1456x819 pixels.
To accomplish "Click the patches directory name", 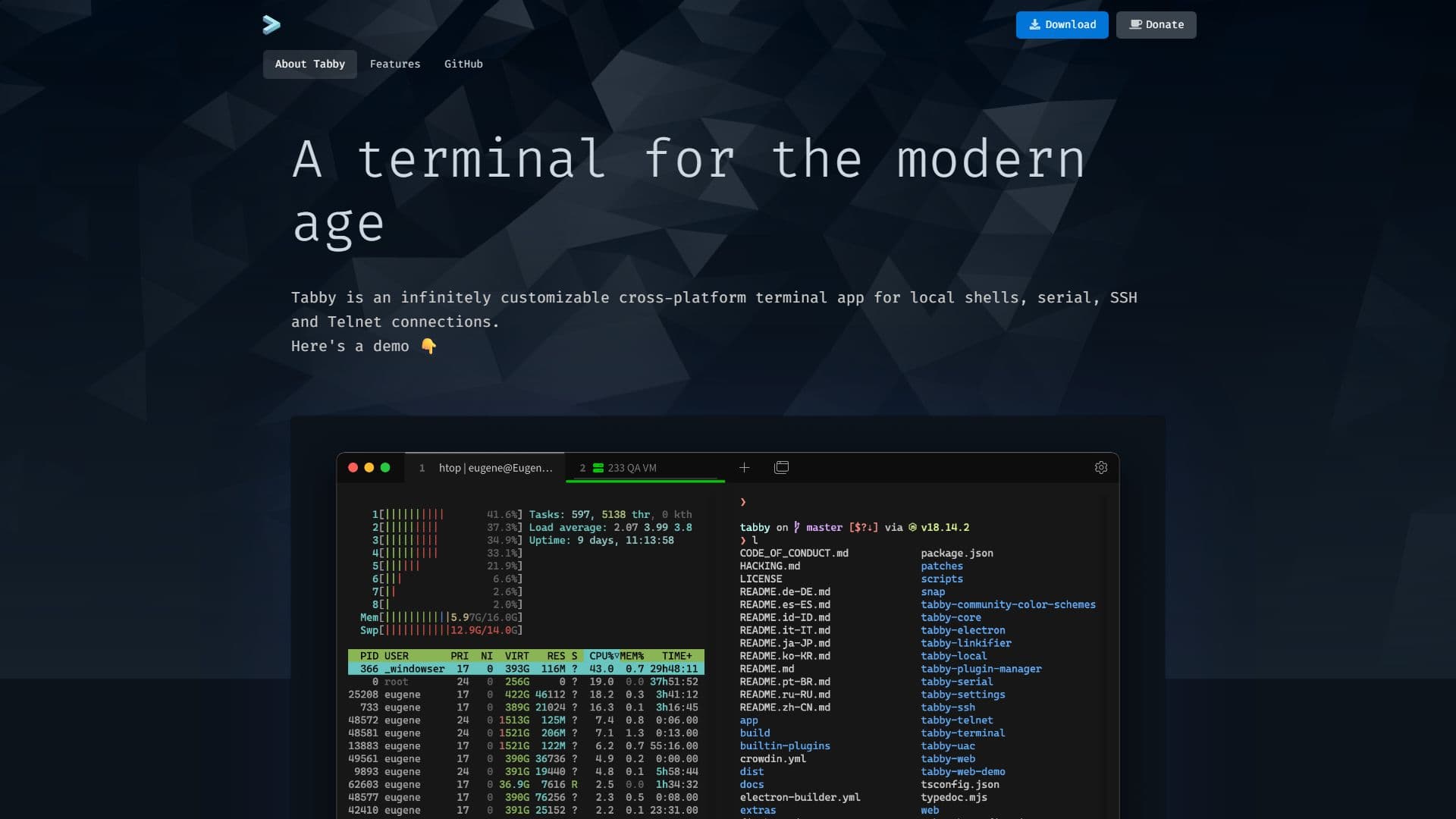I will coord(942,566).
